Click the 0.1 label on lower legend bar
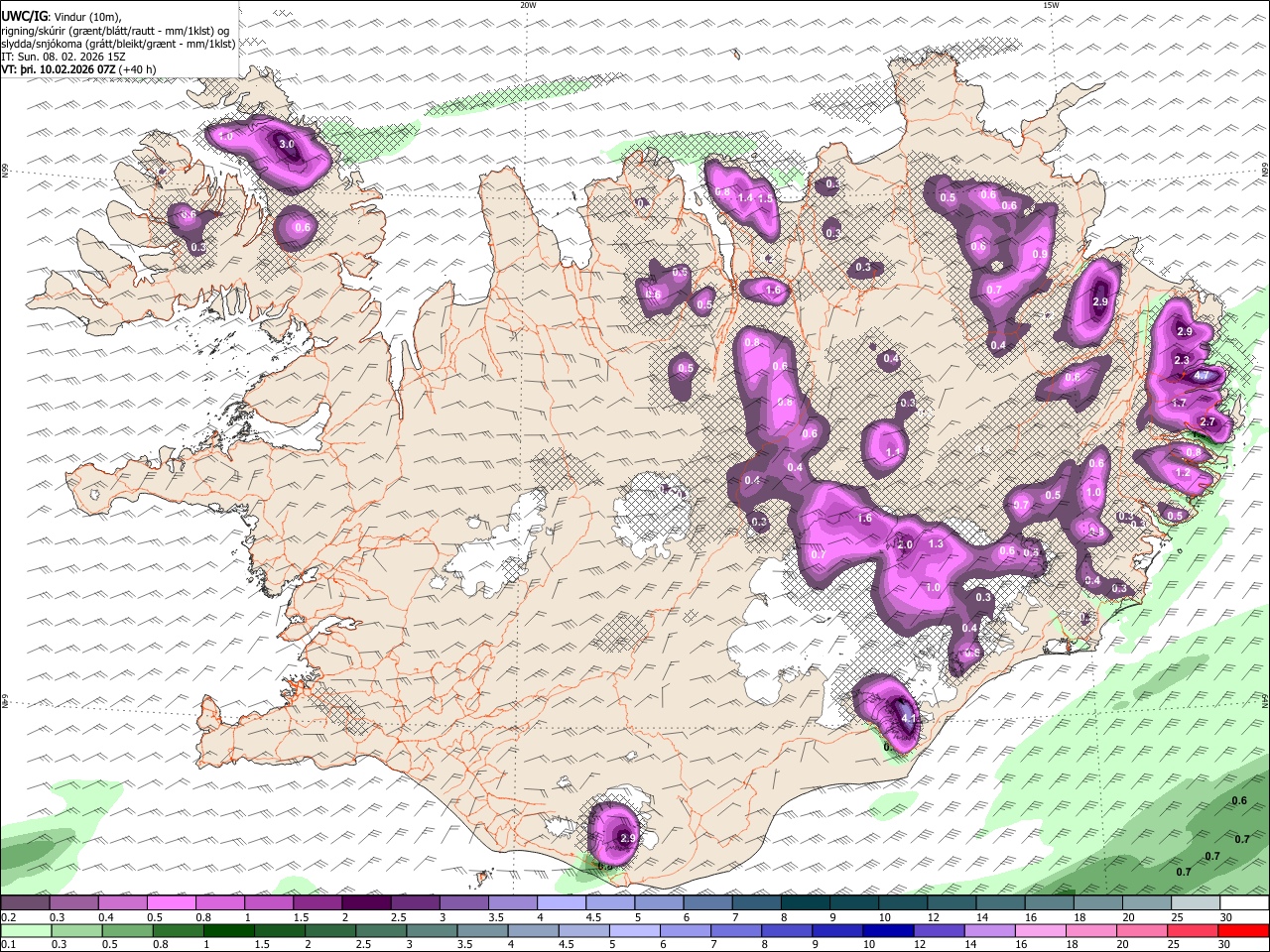 pos(8,945)
